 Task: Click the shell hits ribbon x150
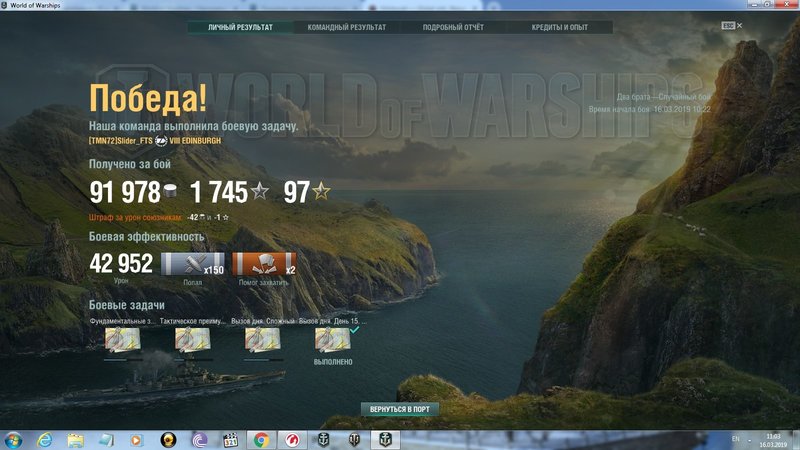tap(193, 264)
